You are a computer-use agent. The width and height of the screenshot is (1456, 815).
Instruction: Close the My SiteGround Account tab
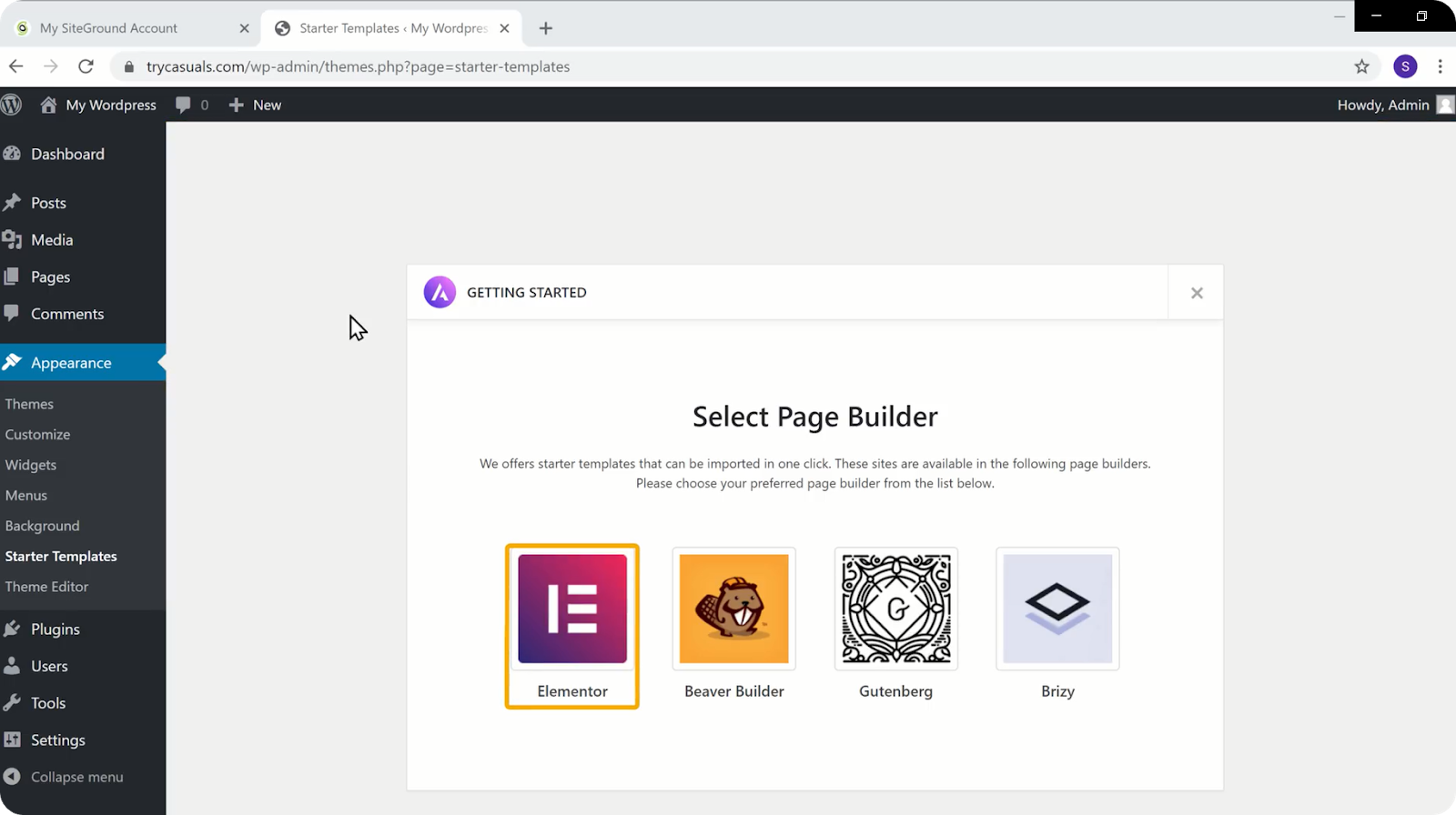tap(244, 28)
